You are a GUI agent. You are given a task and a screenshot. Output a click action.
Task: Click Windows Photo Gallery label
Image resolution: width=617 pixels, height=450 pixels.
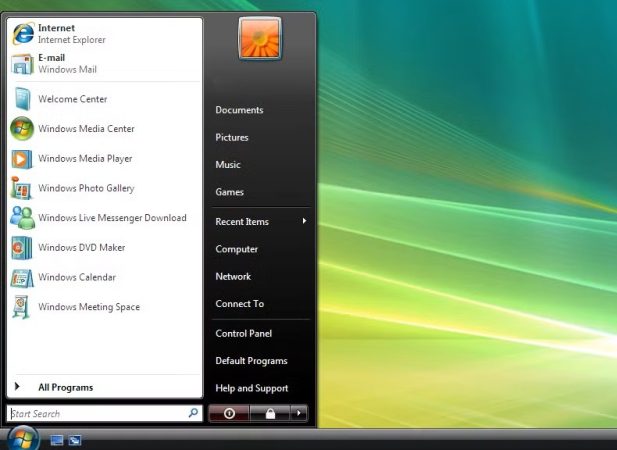click(x=86, y=188)
